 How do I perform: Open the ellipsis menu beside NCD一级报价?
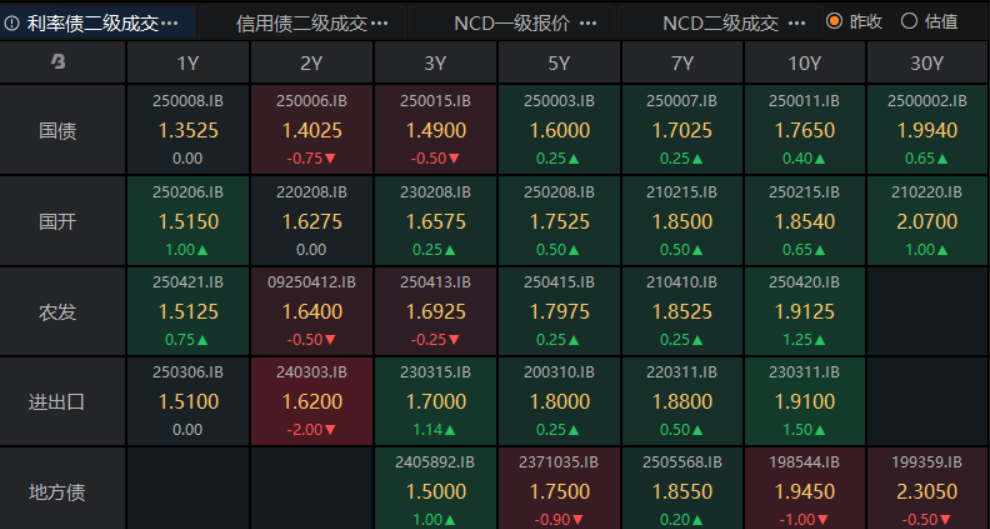(x=588, y=22)
